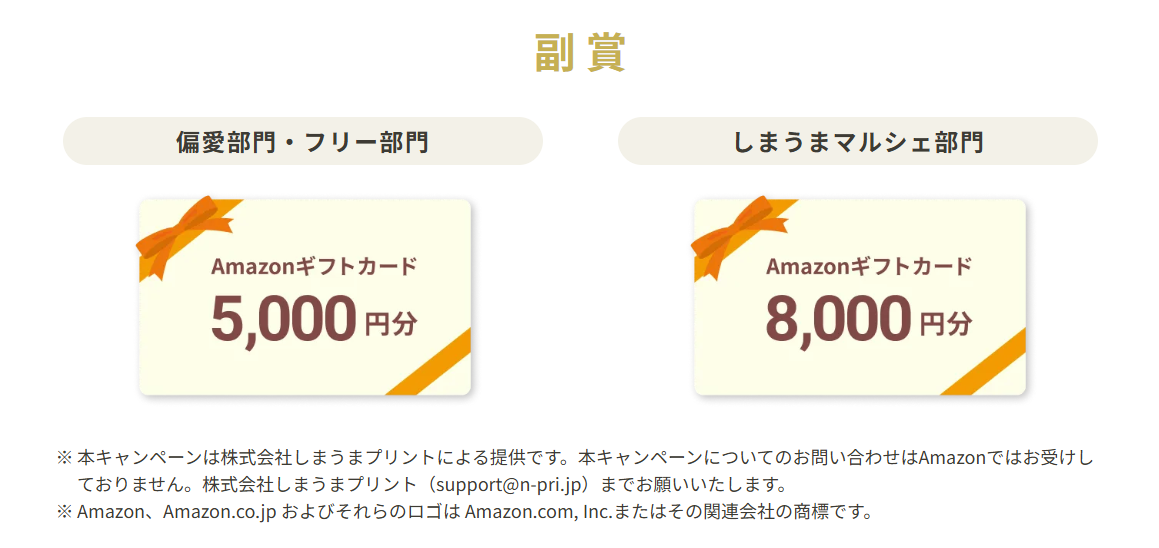This screenshot has width=1159, height=548.
Task: Click Amazonギフトカード text on right card
Action: (x=869, y=266)
